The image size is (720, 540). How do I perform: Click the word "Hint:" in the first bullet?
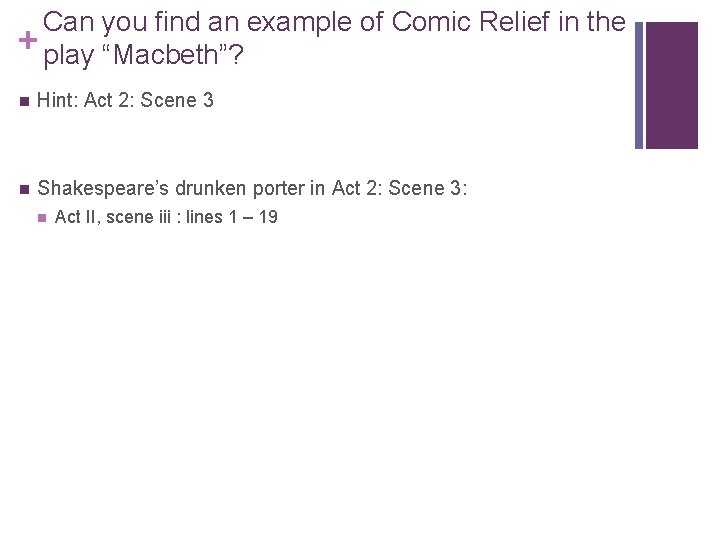click(x=58, y=101)
